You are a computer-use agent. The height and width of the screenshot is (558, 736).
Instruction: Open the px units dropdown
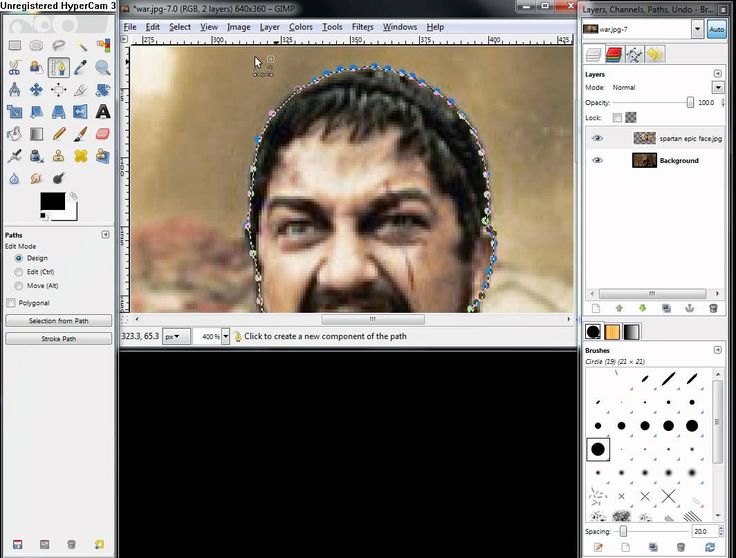coord(176,336)
